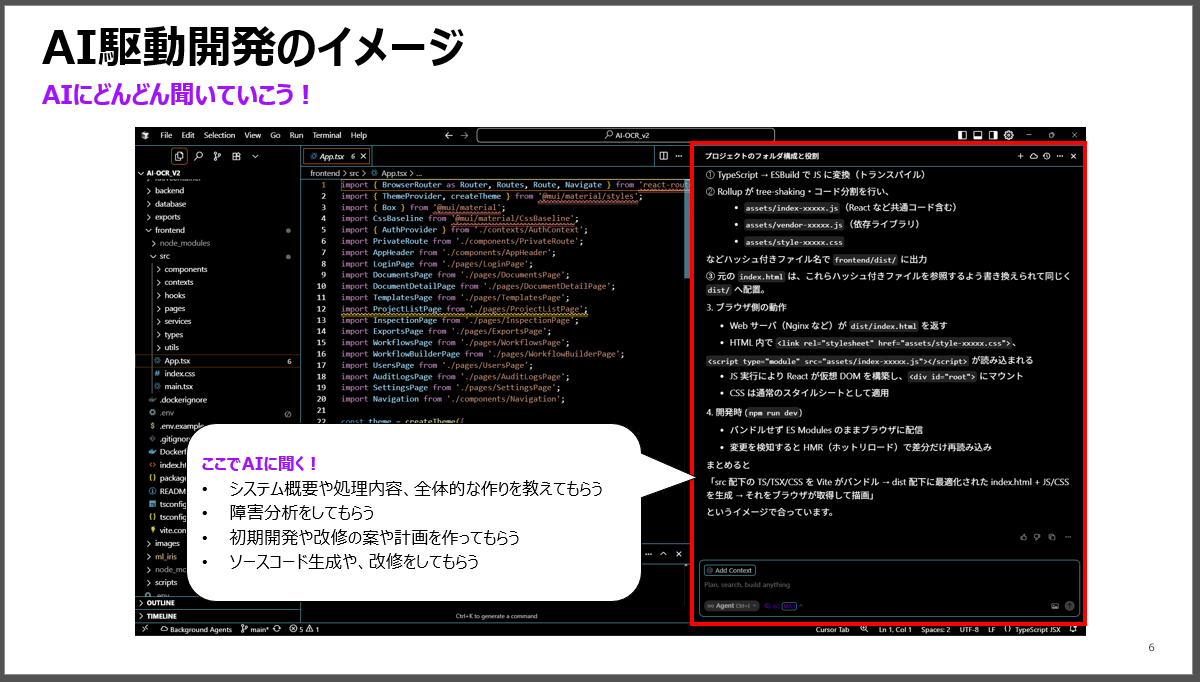The image size is (1200, 682).
Task: Focus the 'Plan, search, build anything' input
Action: point(890,585)
